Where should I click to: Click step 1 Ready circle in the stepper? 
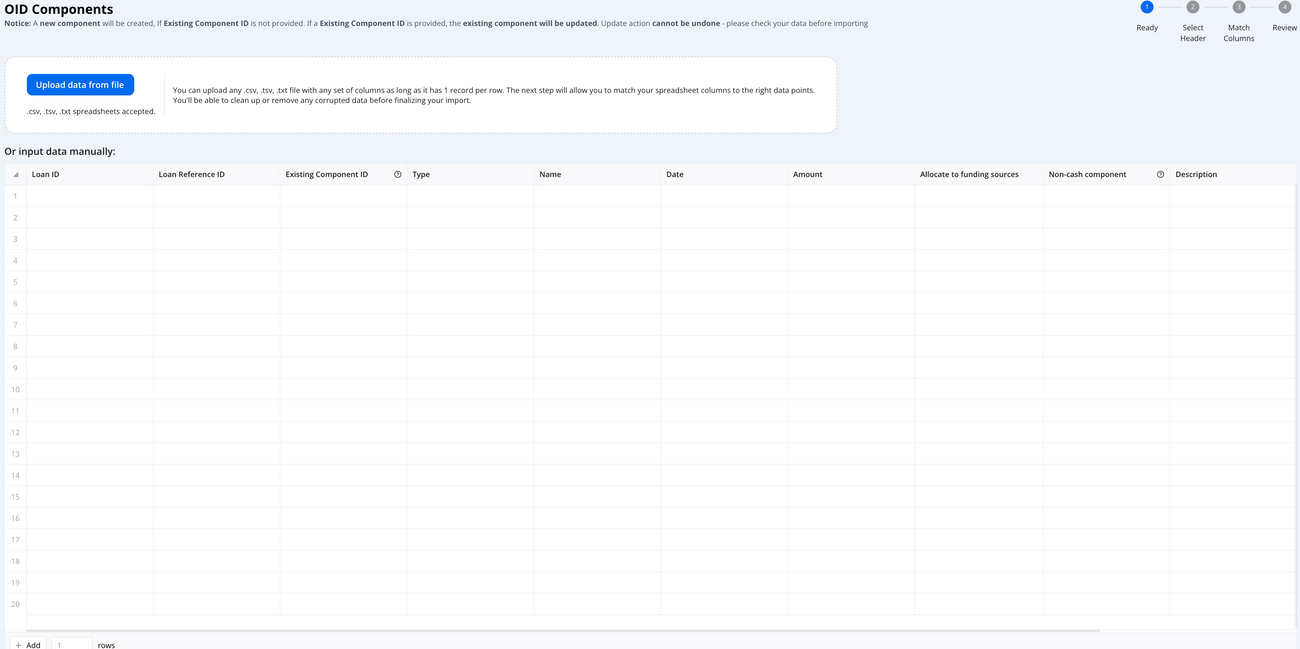point(1146,6)
